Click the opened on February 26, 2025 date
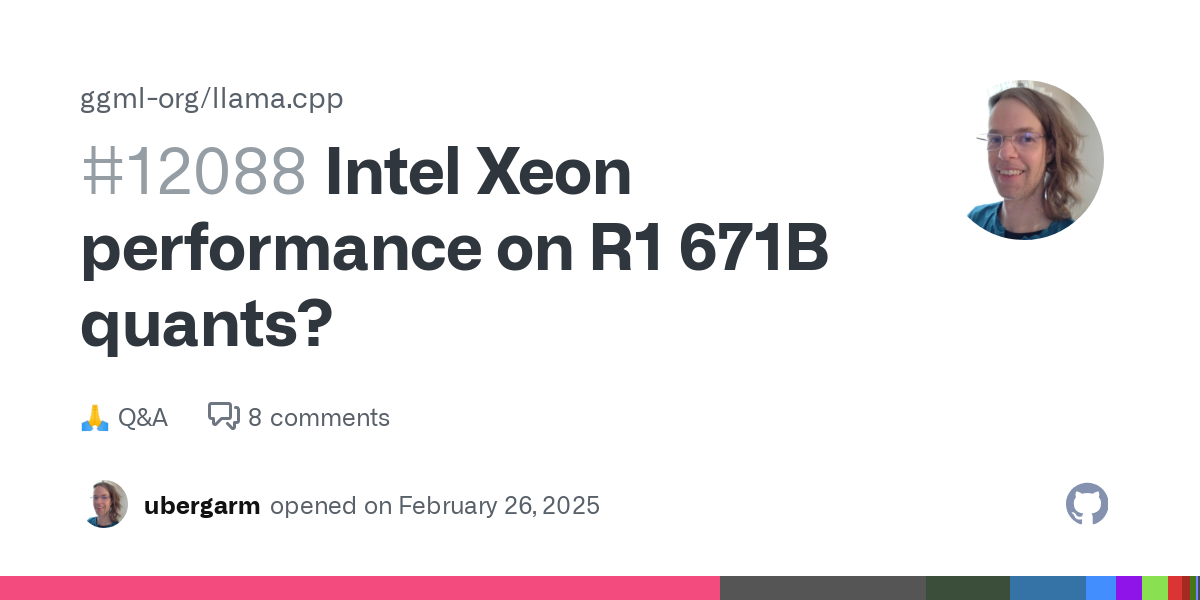 [435, 506]
